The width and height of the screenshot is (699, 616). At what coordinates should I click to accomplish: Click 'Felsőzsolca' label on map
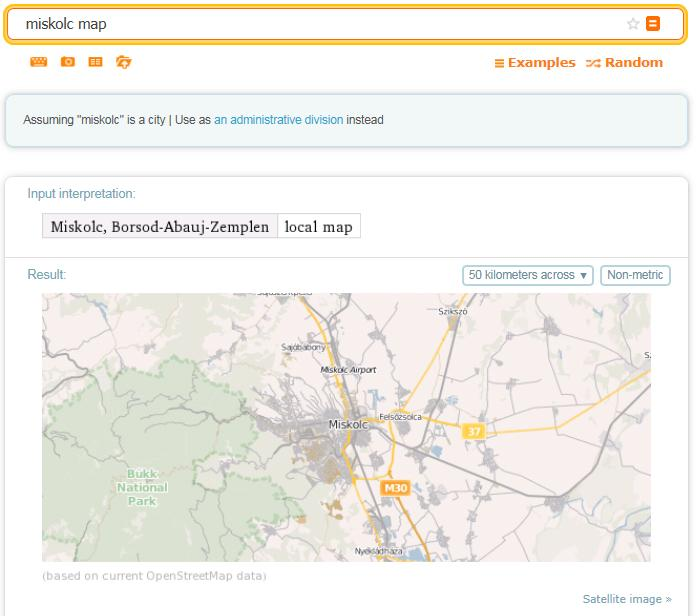400,417
